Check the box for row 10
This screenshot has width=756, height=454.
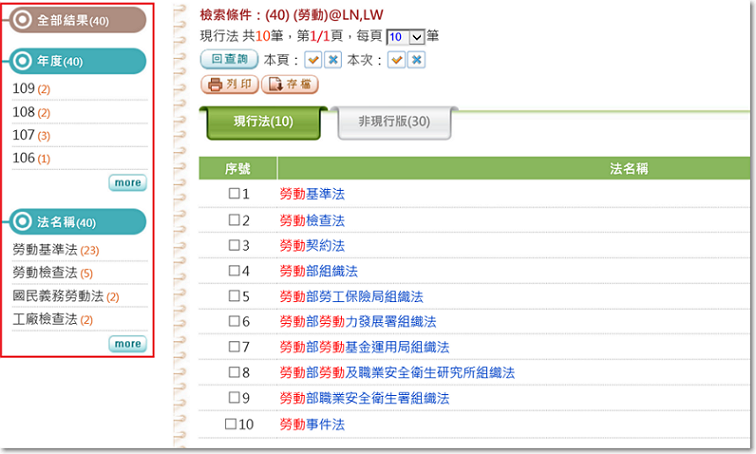coord(231,424)
